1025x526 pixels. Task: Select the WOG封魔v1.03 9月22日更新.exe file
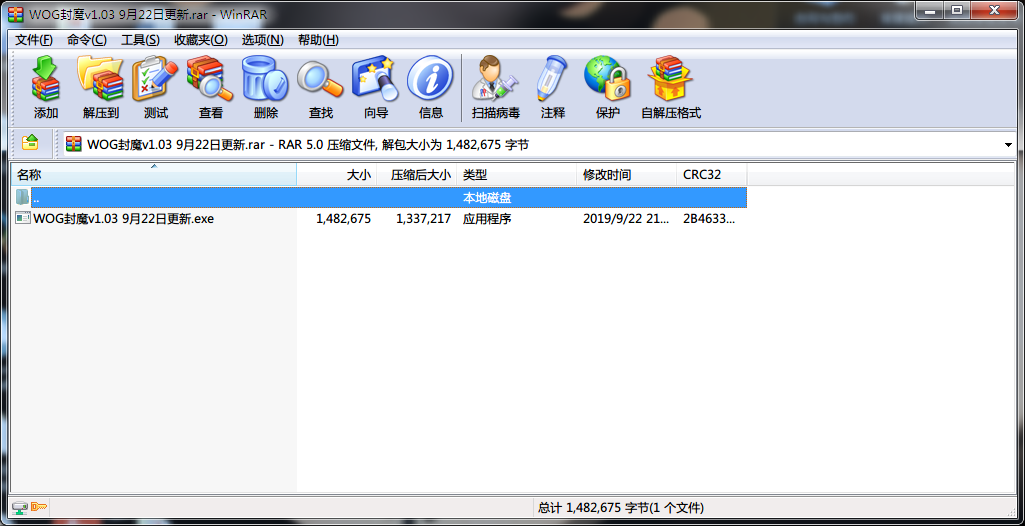[x=124, y=219]
